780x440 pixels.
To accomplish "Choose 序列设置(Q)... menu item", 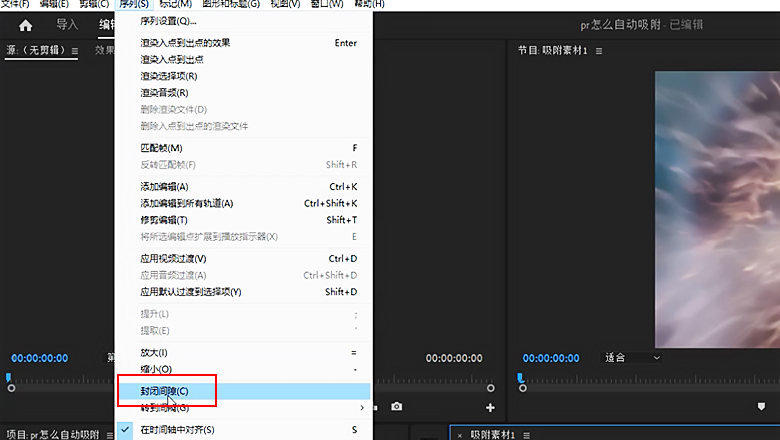I will (244, 21).
